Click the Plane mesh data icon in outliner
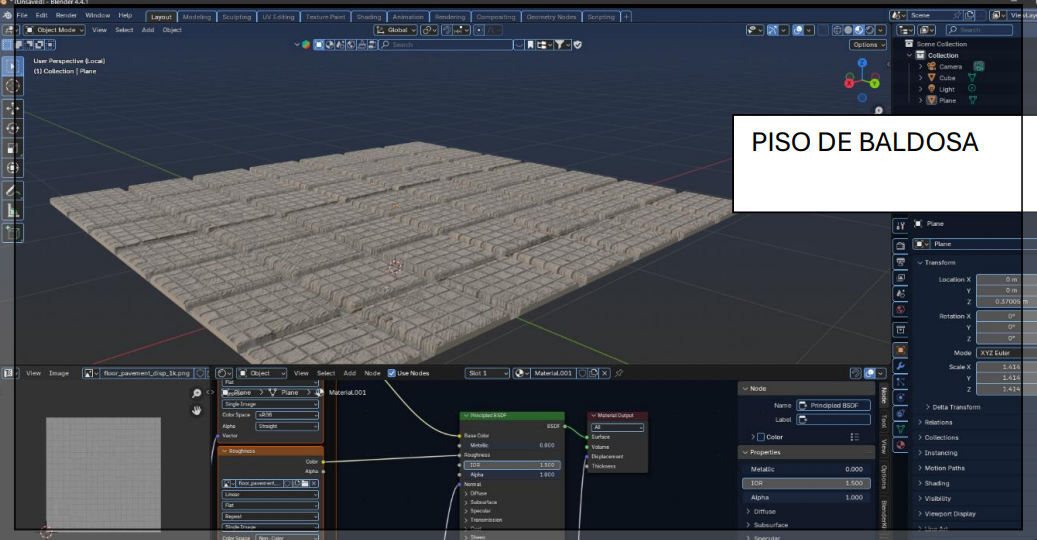 [x=973, y=100]
